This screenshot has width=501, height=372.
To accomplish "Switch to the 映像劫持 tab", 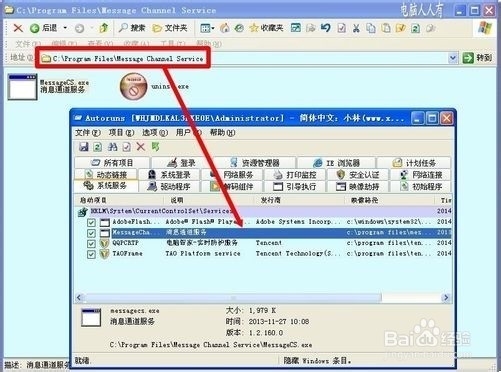I will coord(358,186).
